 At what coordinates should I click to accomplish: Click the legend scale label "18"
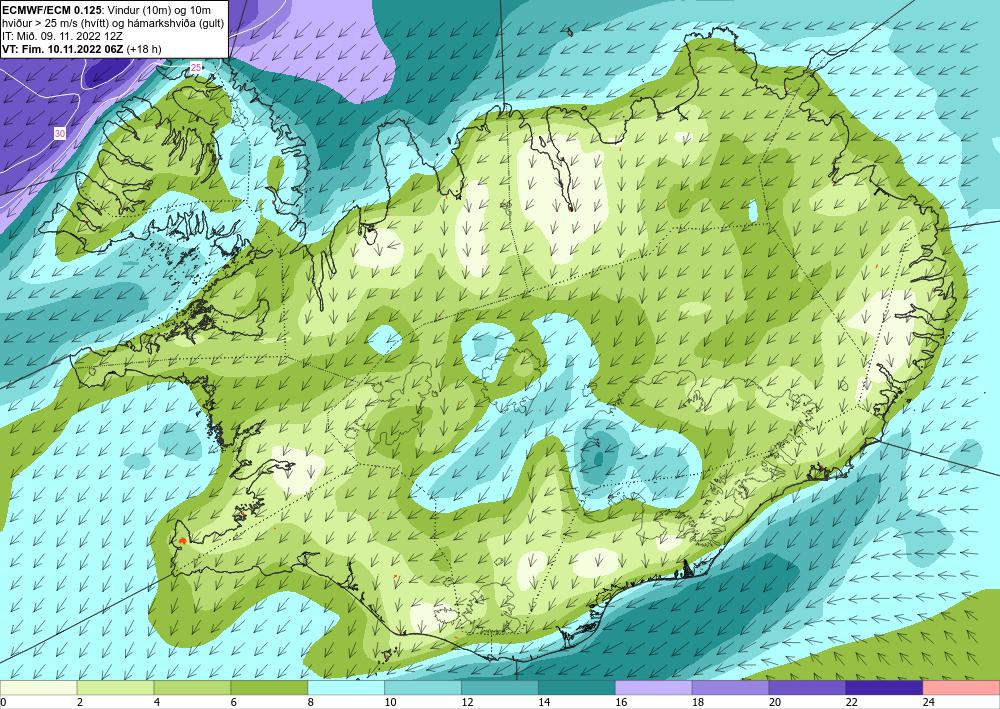coord(698,702)
